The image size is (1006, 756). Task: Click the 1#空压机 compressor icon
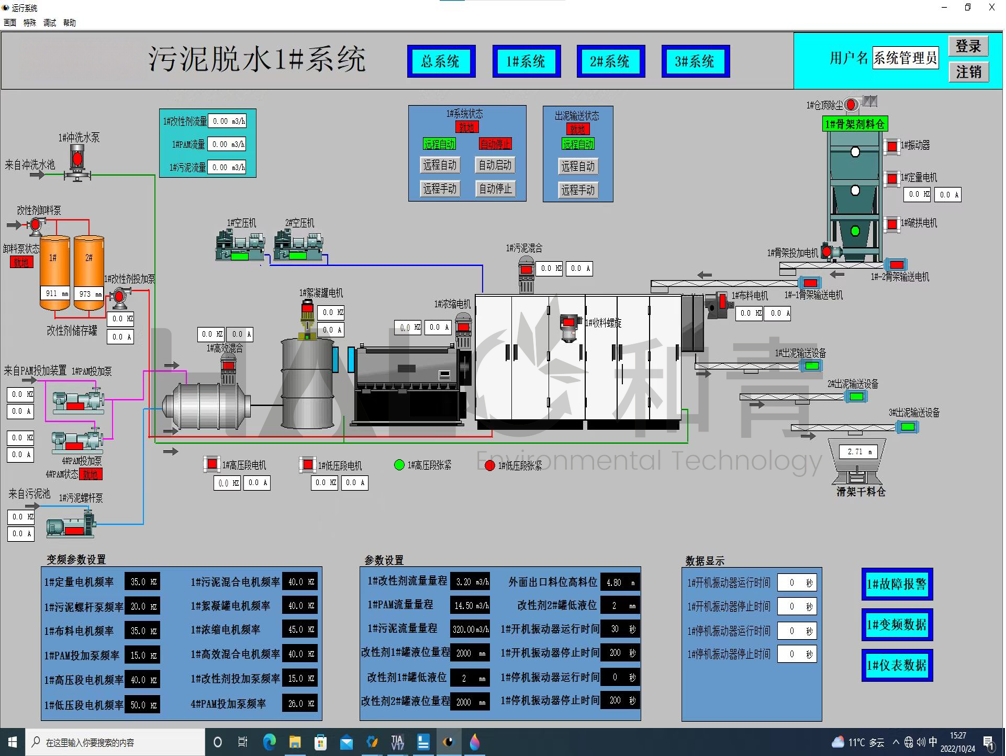(x=240, y=245)
